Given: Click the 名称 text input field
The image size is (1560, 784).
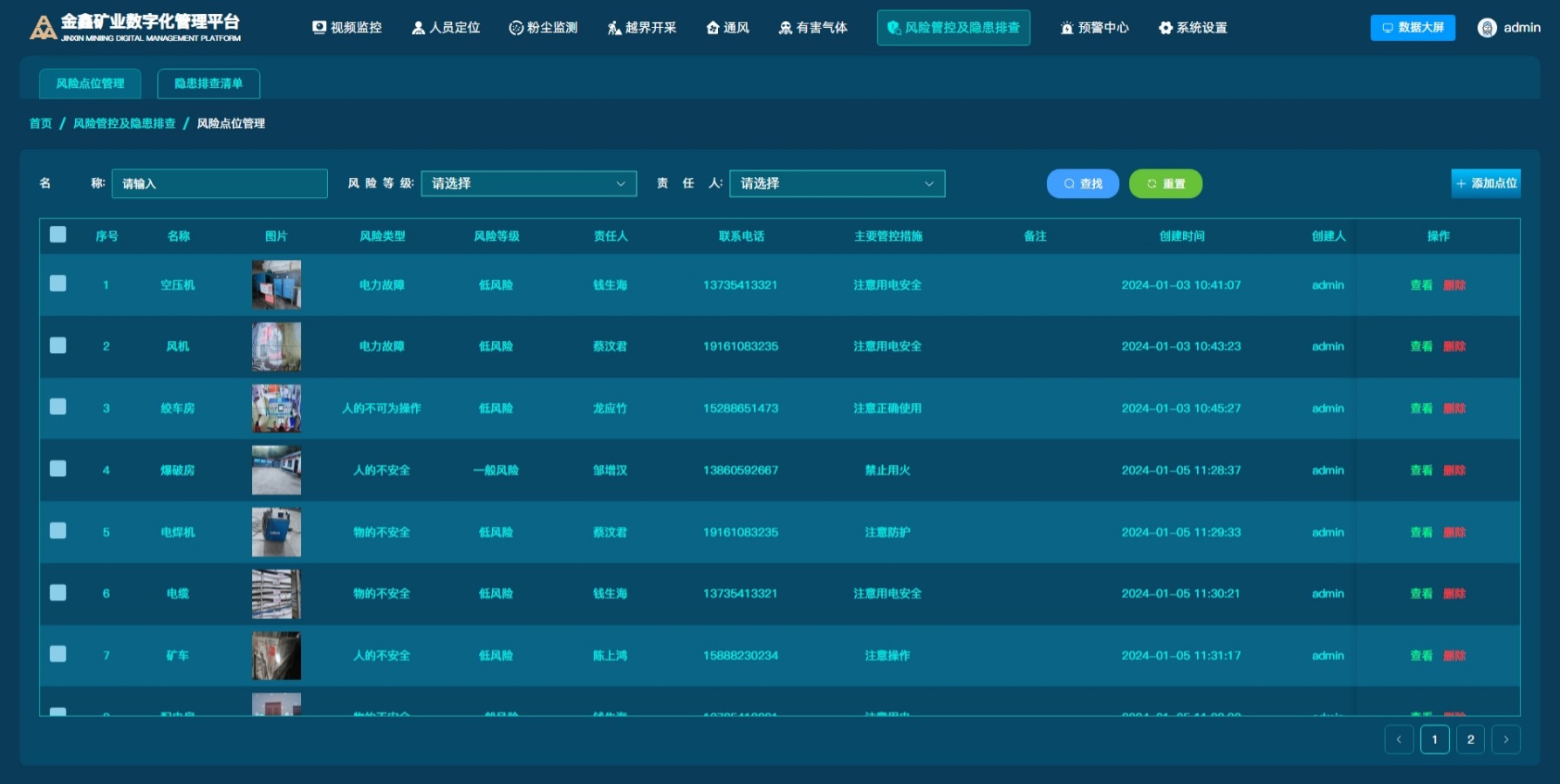Looking at the screenshot, I should (220, 184).
